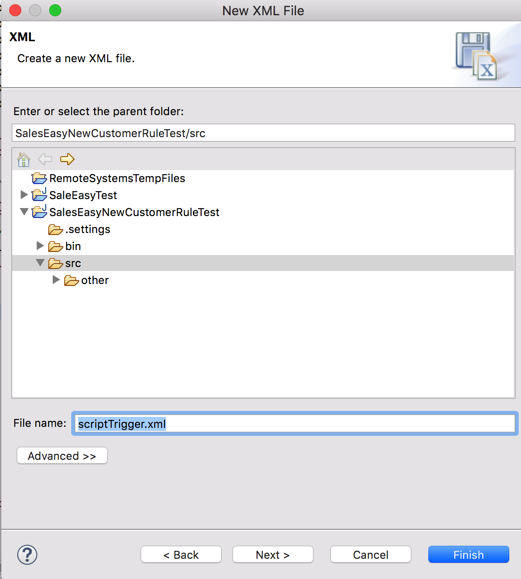Expand the SaleEasyTest project node
The image size is (521, 579).
coord(24,195)
